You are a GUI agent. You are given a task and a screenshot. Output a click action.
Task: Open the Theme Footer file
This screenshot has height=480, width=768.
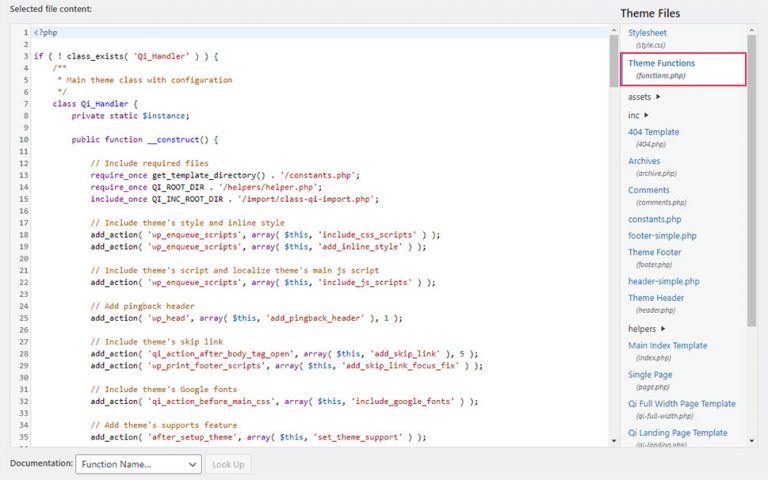(654, 252)
